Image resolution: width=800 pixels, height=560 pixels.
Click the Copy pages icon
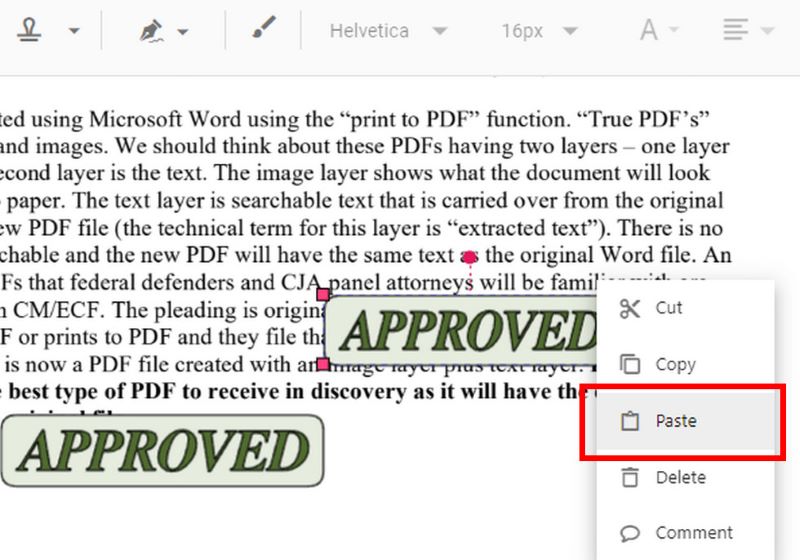pos(630,364)
